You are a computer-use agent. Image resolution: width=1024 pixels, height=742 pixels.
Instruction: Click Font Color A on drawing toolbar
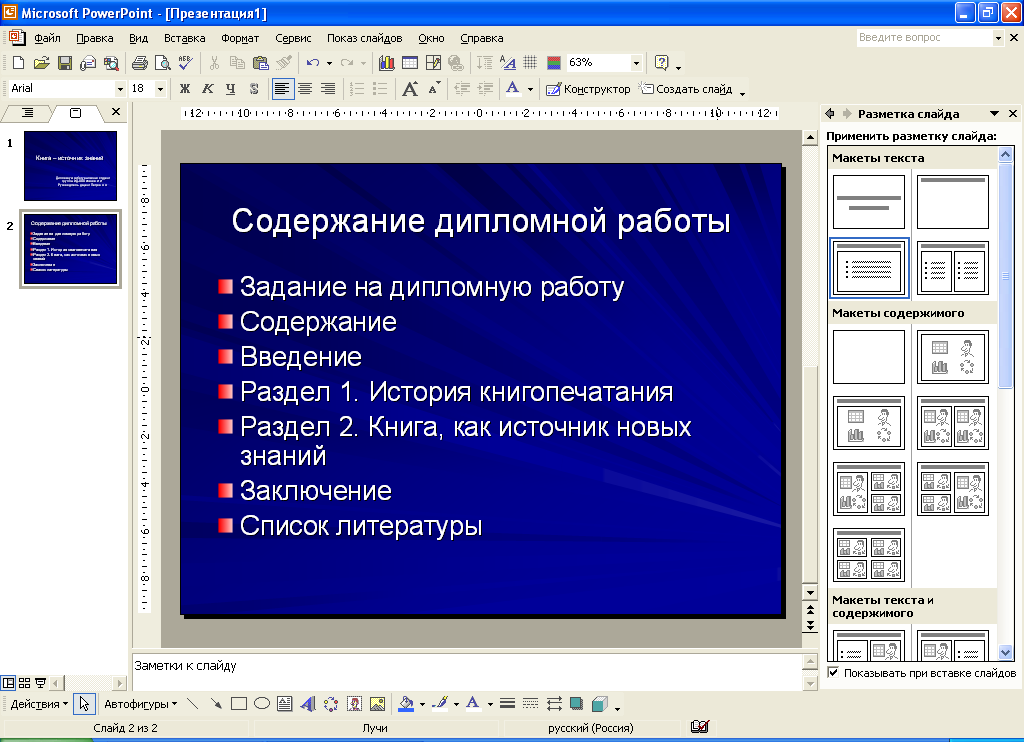[x=473, y=703]
